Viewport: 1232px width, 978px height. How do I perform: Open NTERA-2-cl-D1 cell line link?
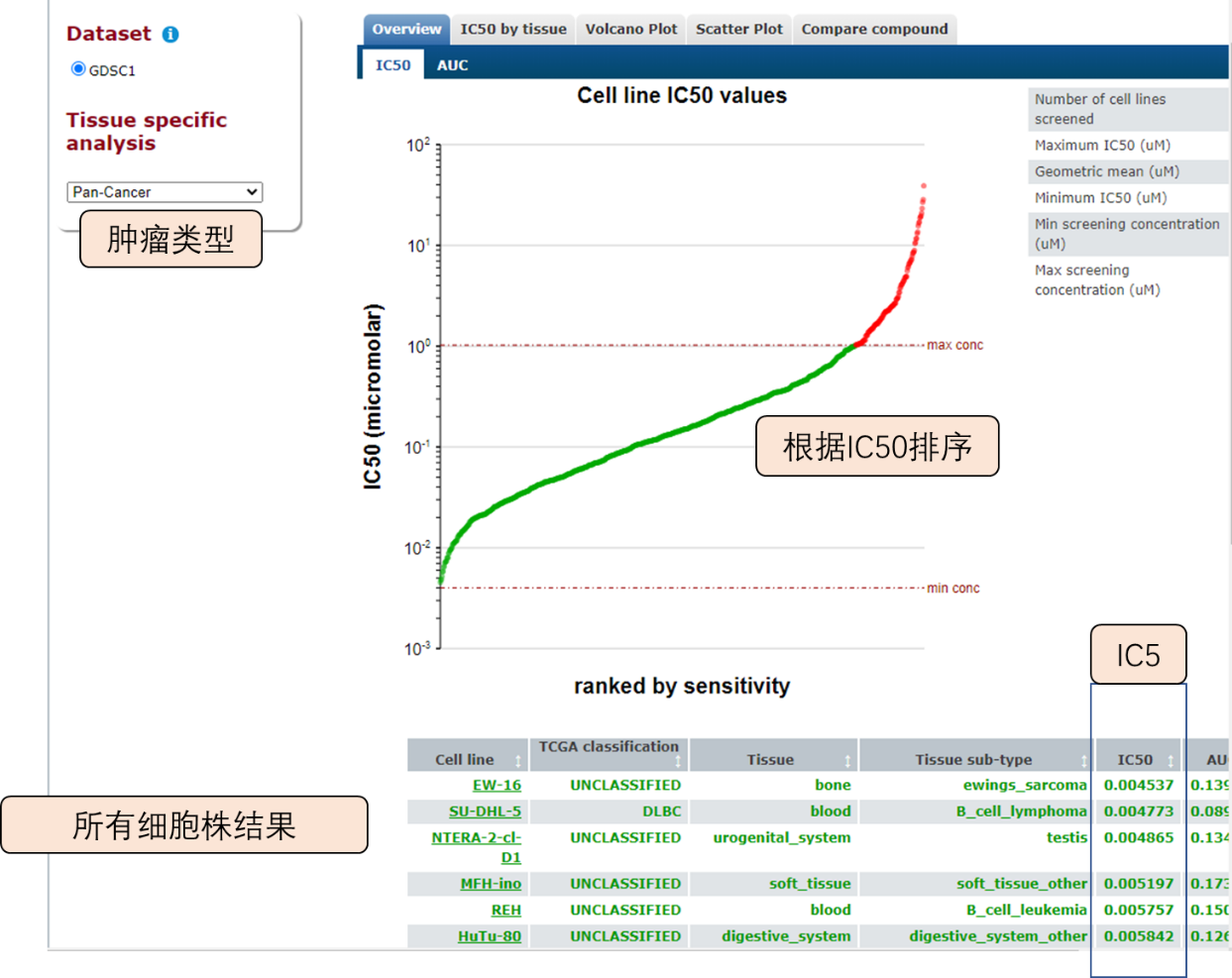[477, 847]
